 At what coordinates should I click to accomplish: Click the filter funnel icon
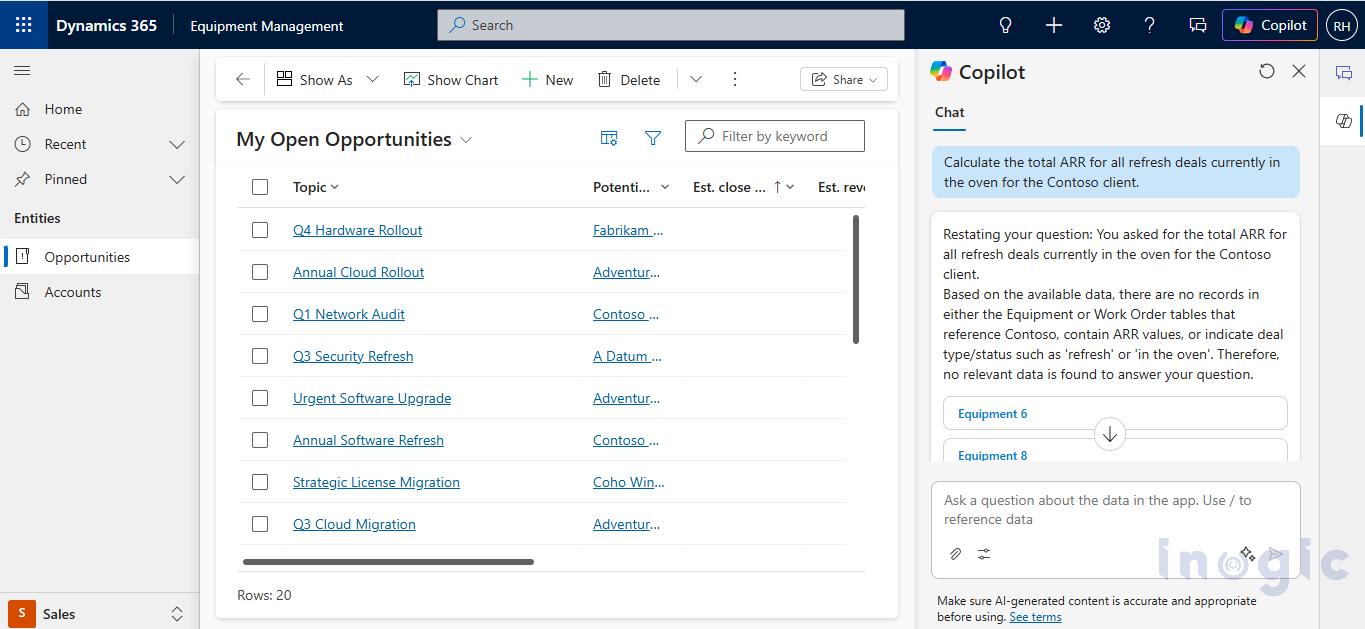[653, 138]
